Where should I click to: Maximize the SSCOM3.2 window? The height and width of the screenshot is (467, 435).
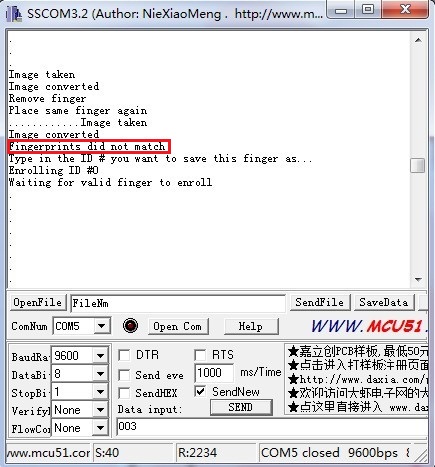coord(368,9)
